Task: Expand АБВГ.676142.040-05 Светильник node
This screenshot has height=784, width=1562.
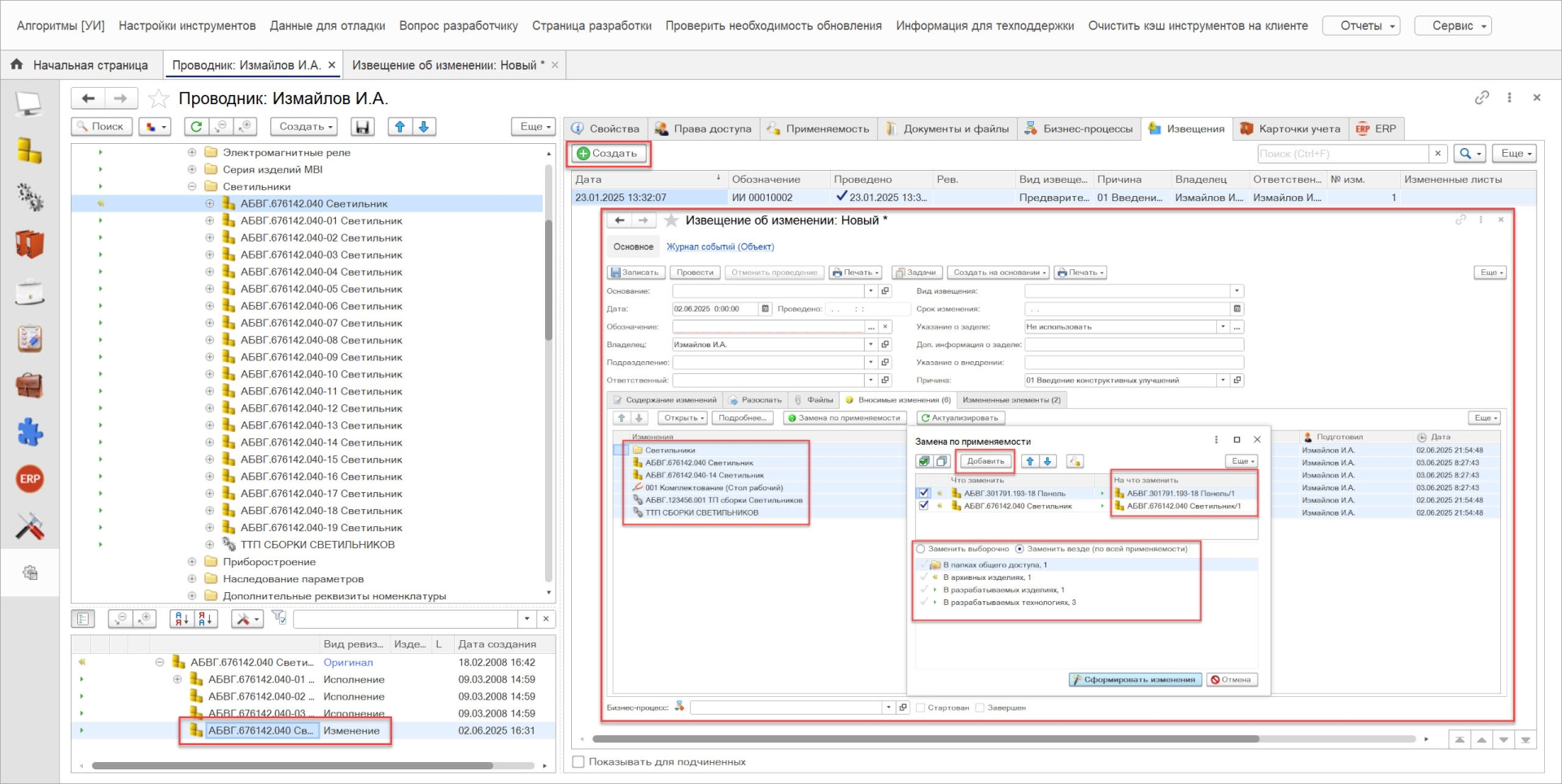Action: coord(209,289)
